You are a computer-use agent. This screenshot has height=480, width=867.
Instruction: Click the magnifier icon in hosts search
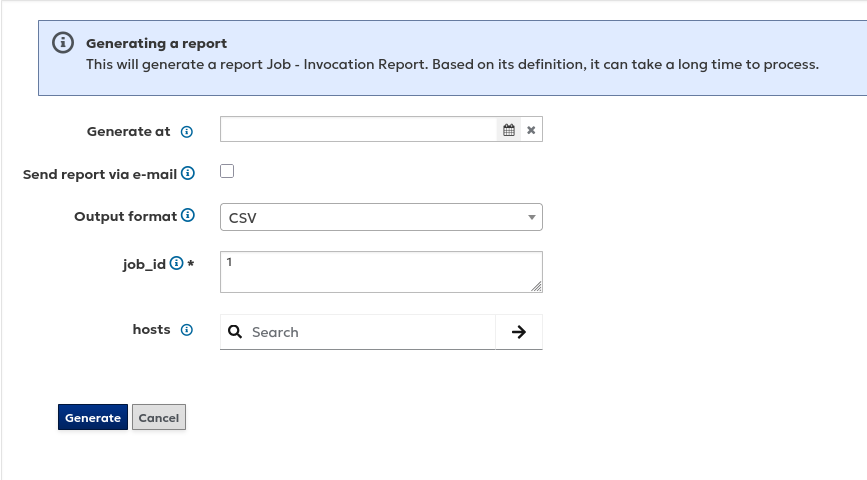235,332
